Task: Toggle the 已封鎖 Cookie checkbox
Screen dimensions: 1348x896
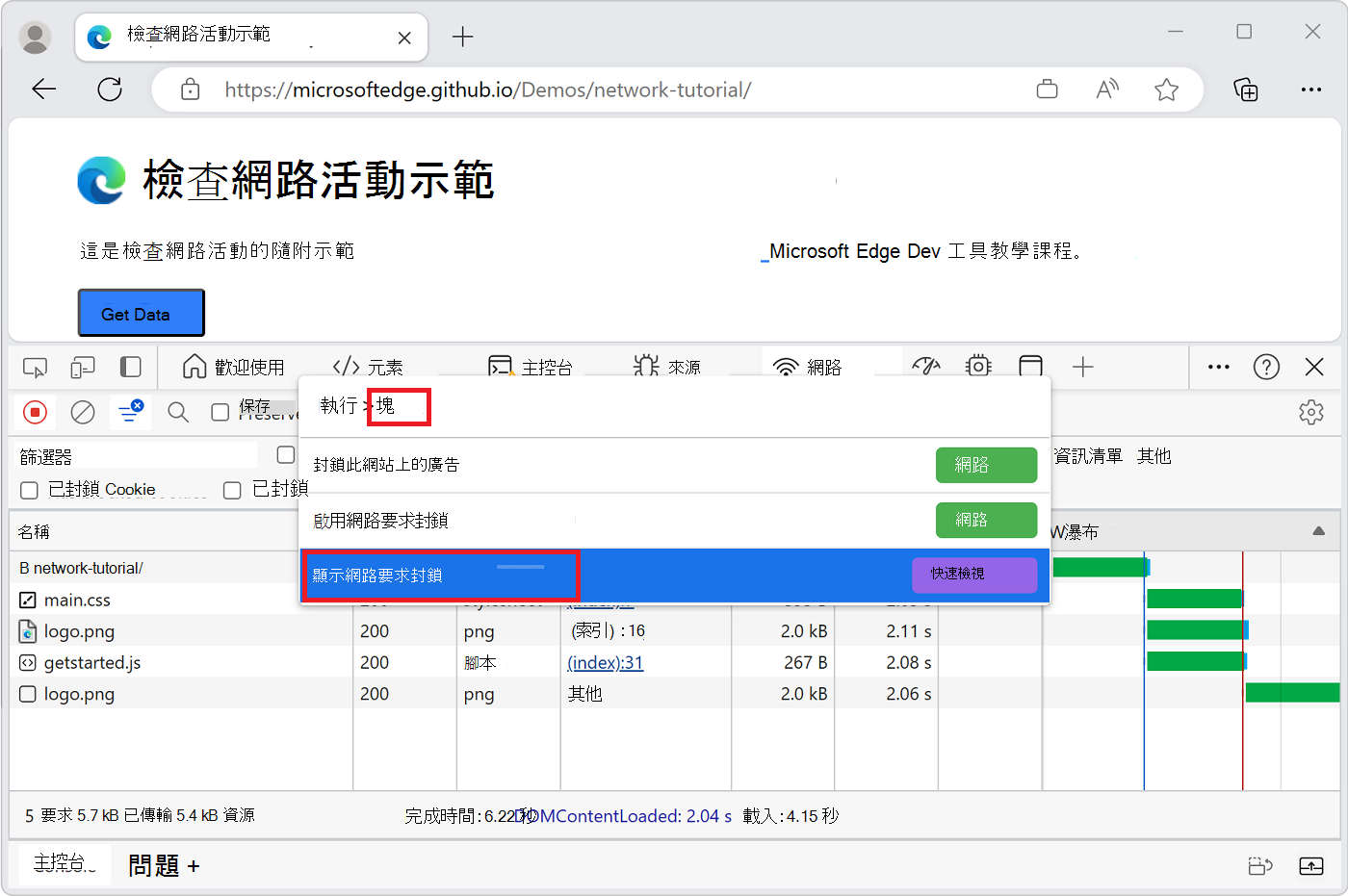Action: pos(30,490)
